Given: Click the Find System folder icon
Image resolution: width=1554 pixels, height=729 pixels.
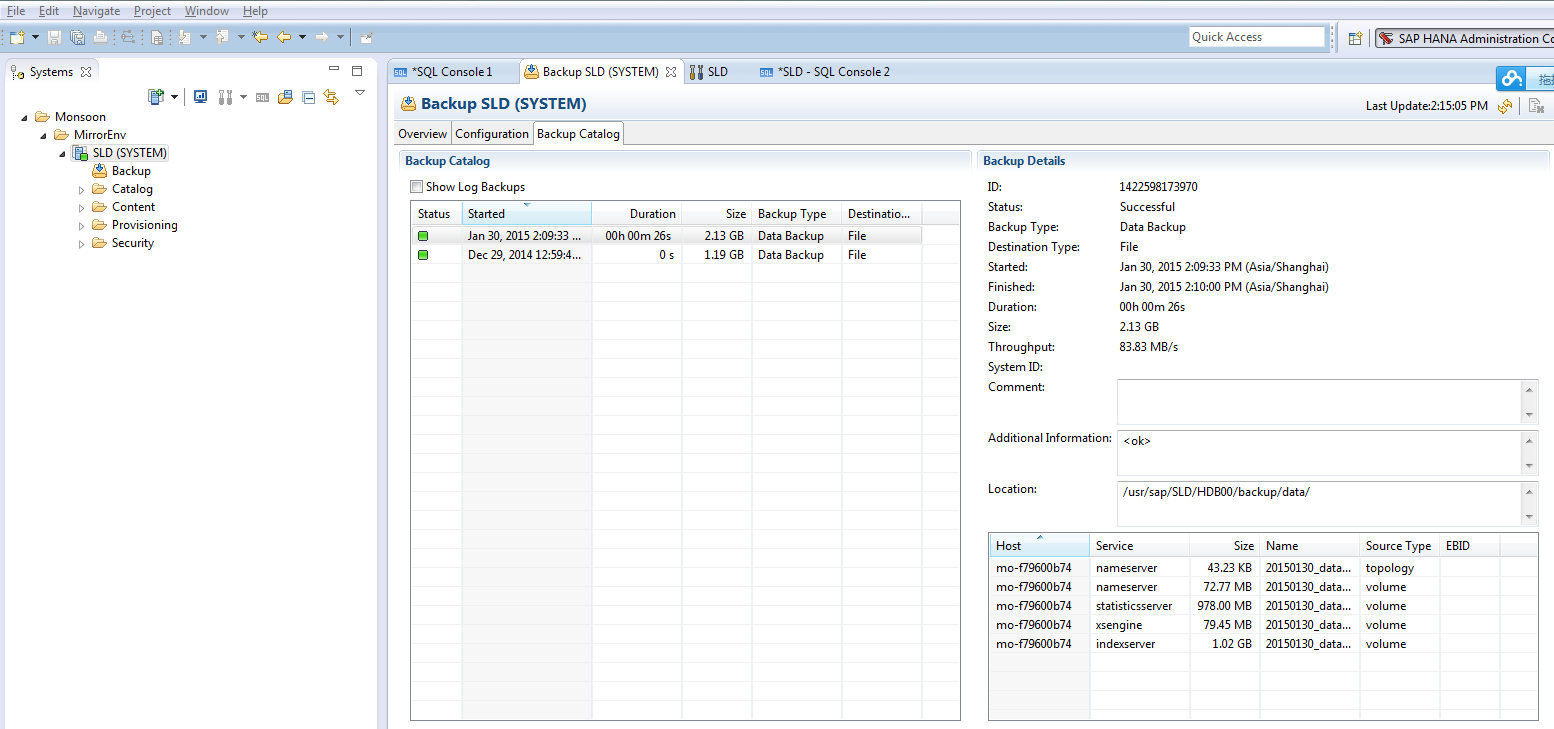Looking at the screenshot, I should coord(285,97).
